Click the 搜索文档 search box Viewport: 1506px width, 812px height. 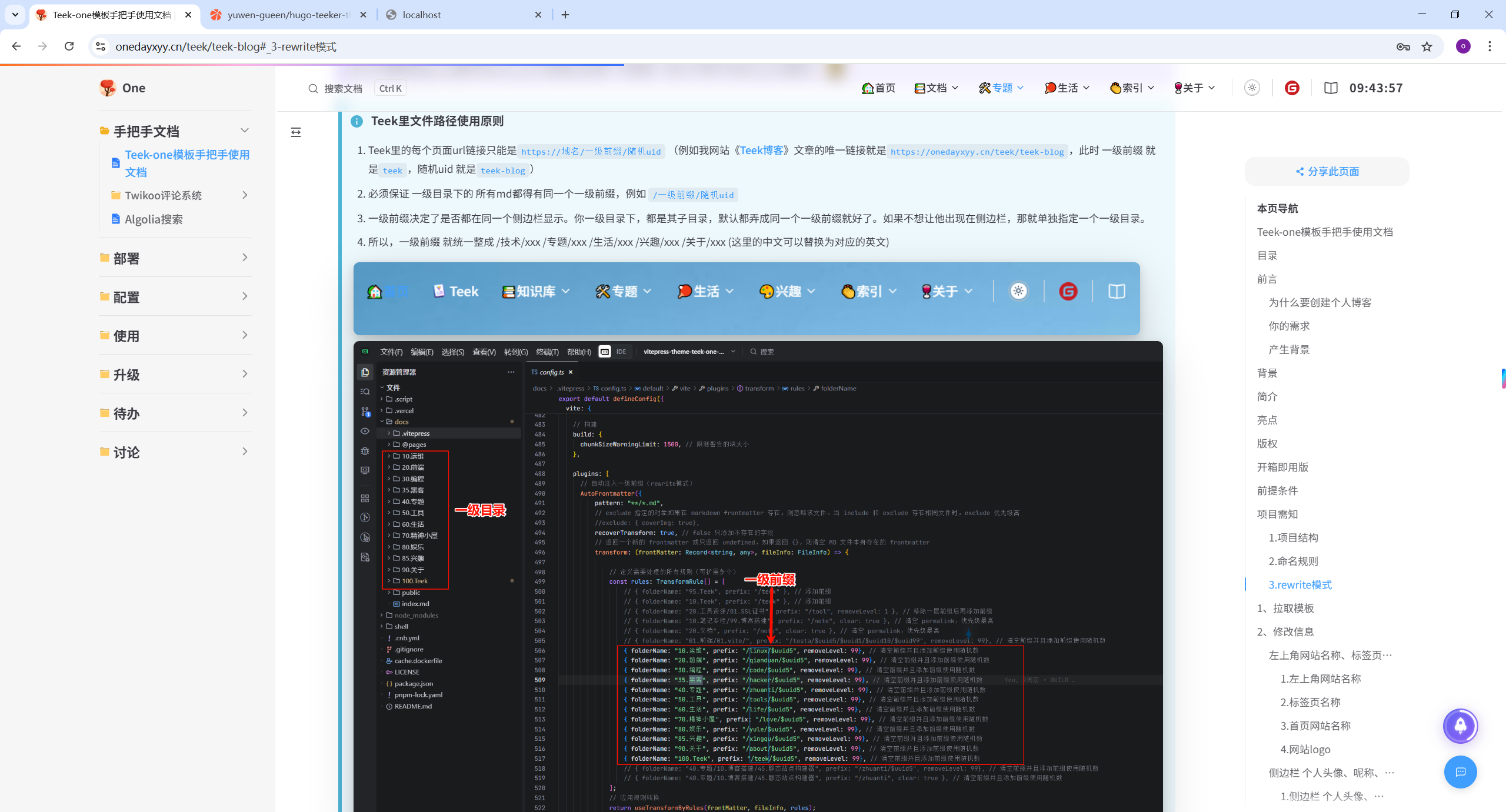pyautogui.click(x=343, y=88)
